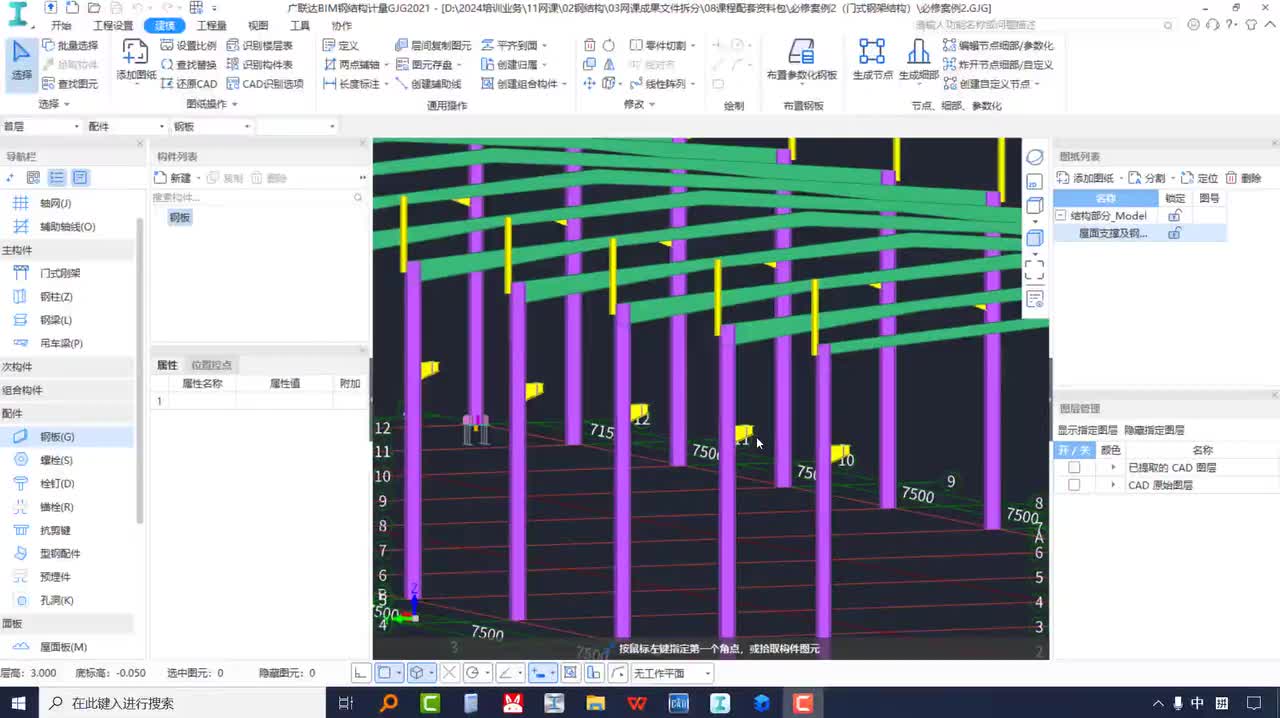Click 创建辅助线 create auxiliary line
The width and height of the screenshot is (1280, 718).
[428, 84]
